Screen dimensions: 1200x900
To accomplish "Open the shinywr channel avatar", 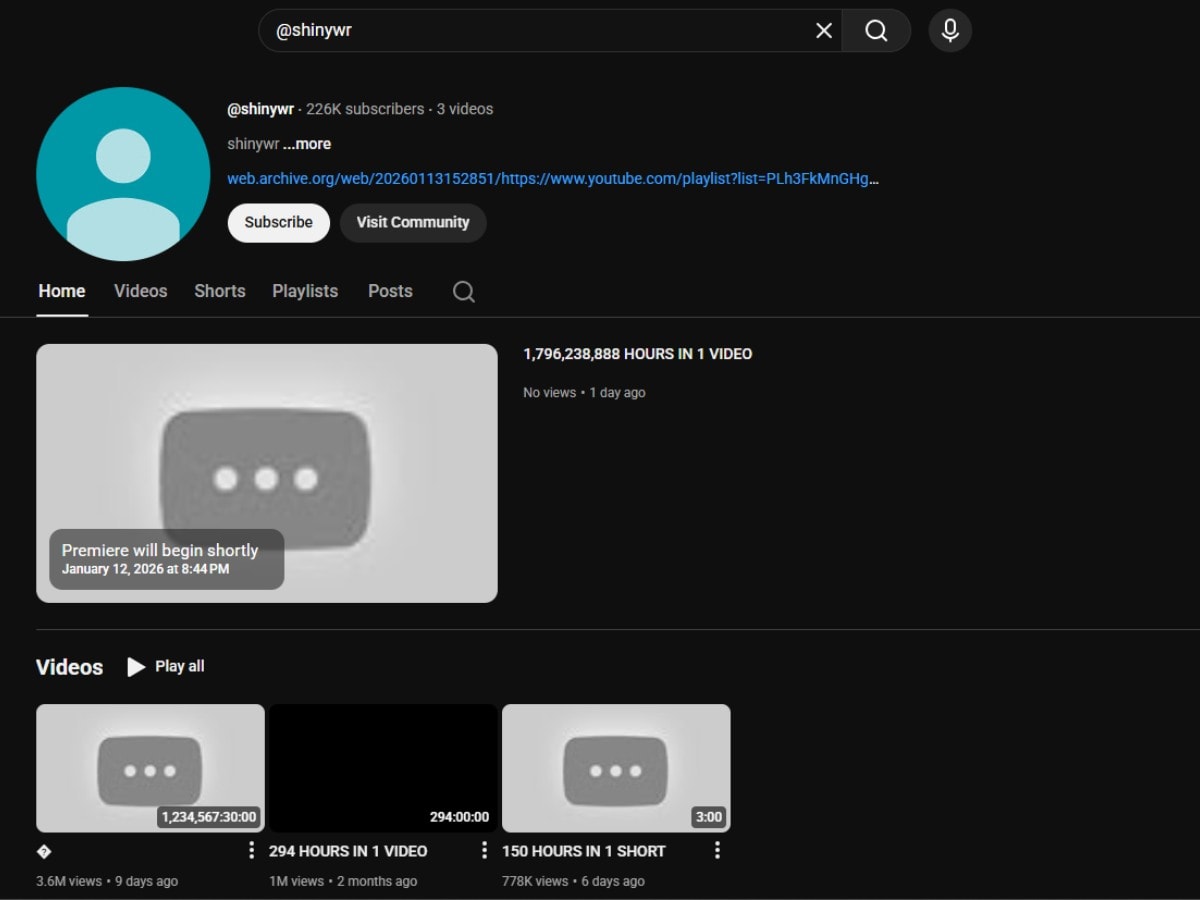I will [123, 174].
